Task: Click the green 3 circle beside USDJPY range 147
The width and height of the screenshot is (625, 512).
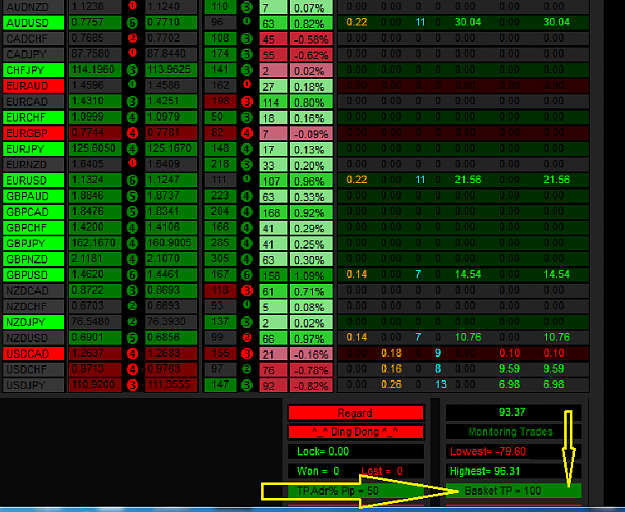Action: [247, 385]
